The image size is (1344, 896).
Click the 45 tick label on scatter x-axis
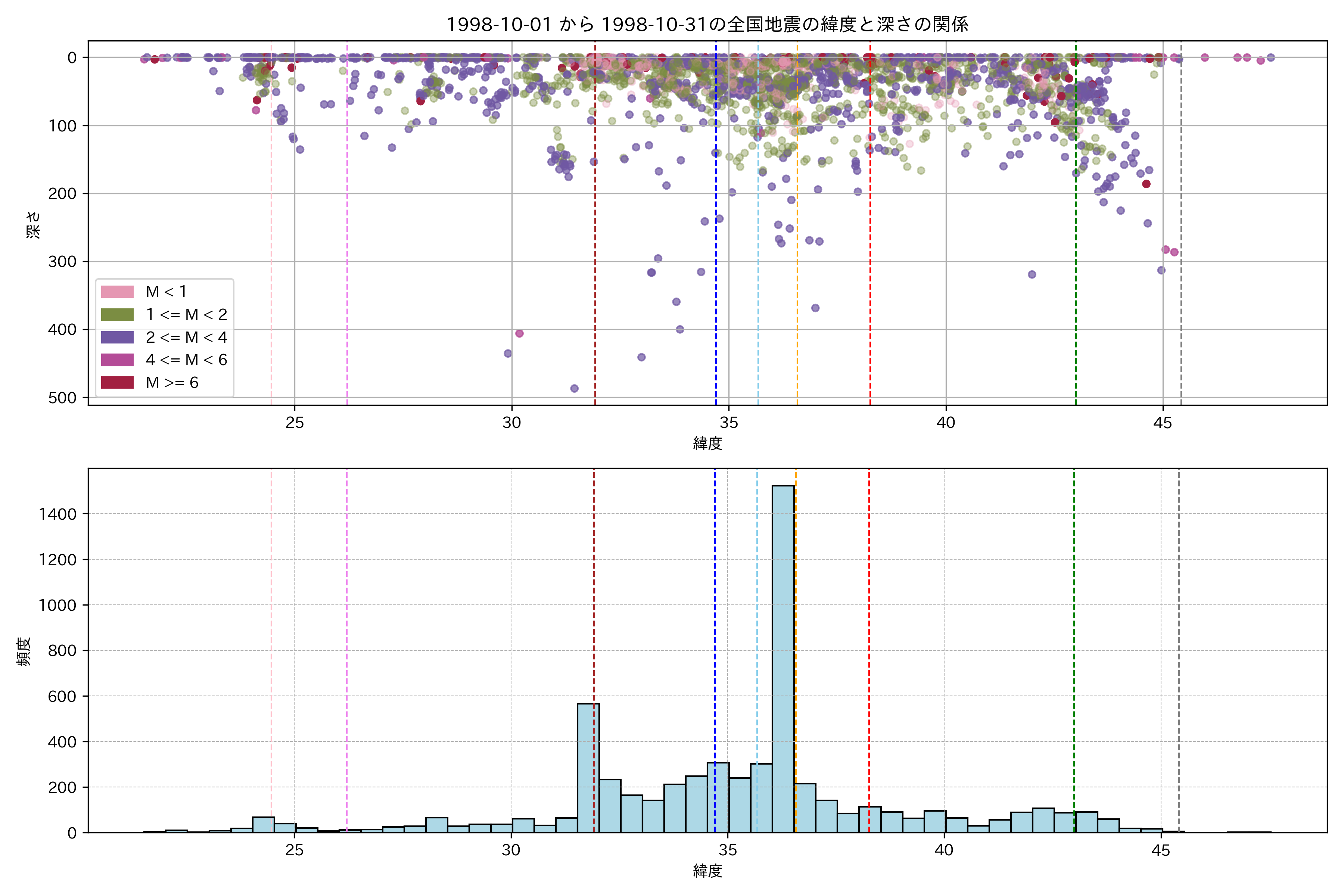tap(1162, 423)
